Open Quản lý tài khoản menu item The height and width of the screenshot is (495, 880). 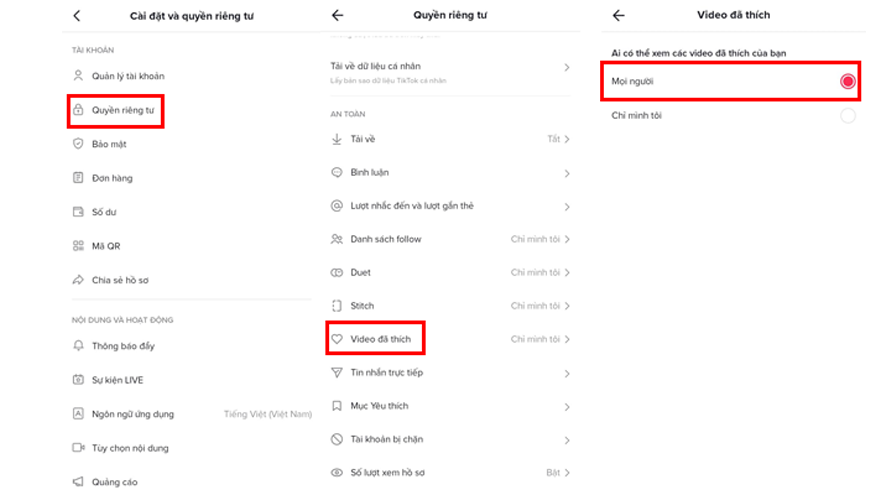127,76
